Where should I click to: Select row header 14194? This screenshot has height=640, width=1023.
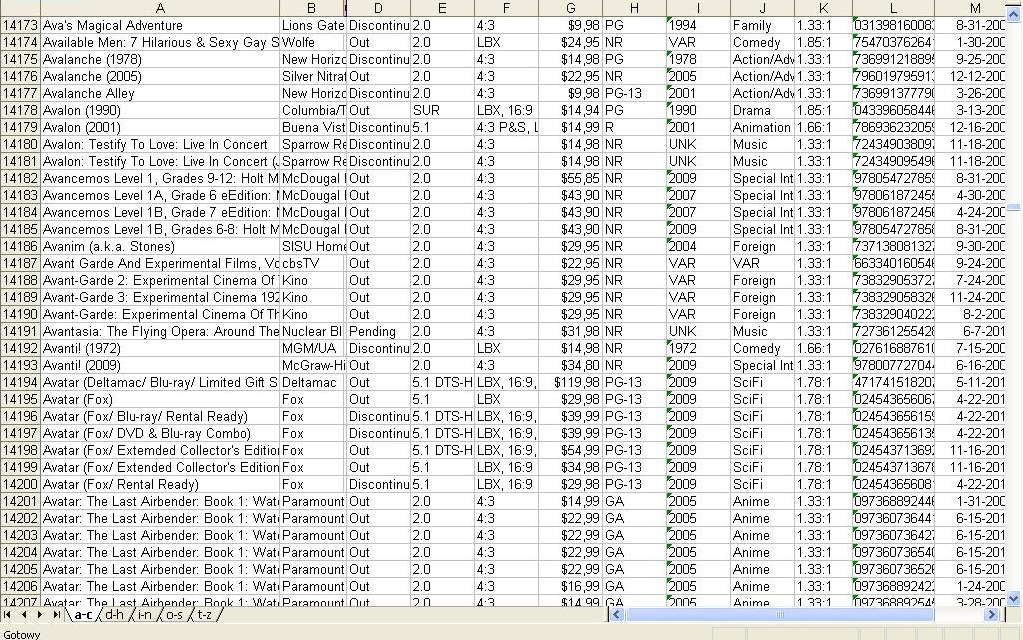coord(20,382)
